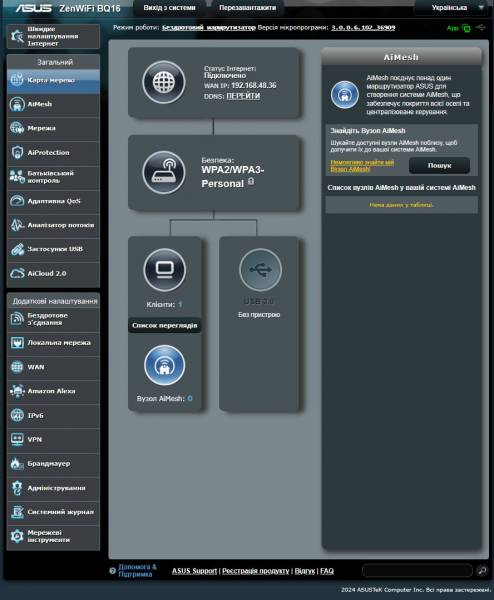Click the Бездротове з'єднання wireless icon
This screenshot has width=494, height=600.
(17, 319)
